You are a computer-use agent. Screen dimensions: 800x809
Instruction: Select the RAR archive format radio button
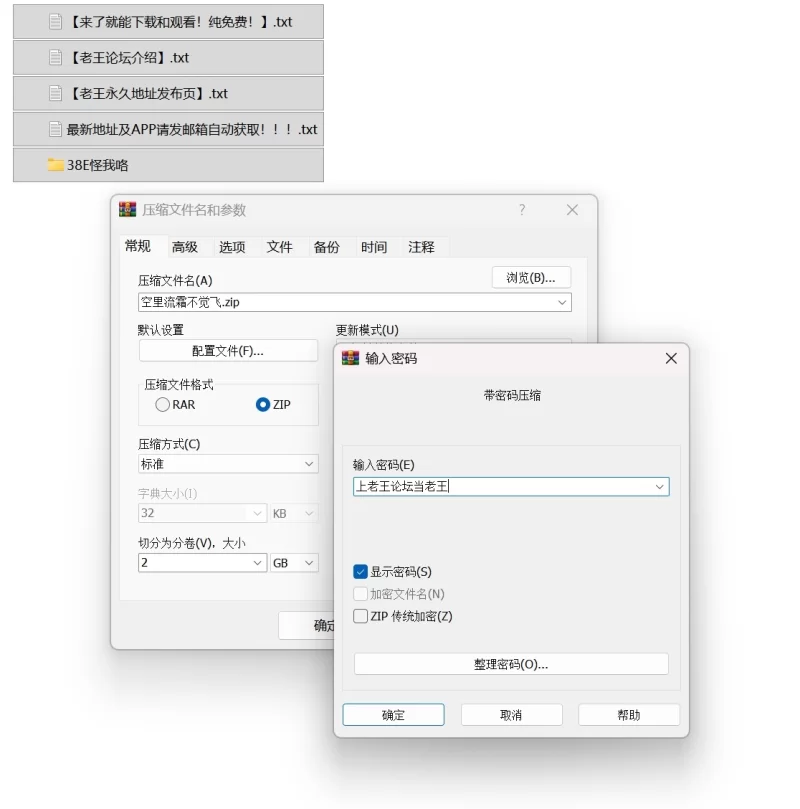[x=162, y=404]
